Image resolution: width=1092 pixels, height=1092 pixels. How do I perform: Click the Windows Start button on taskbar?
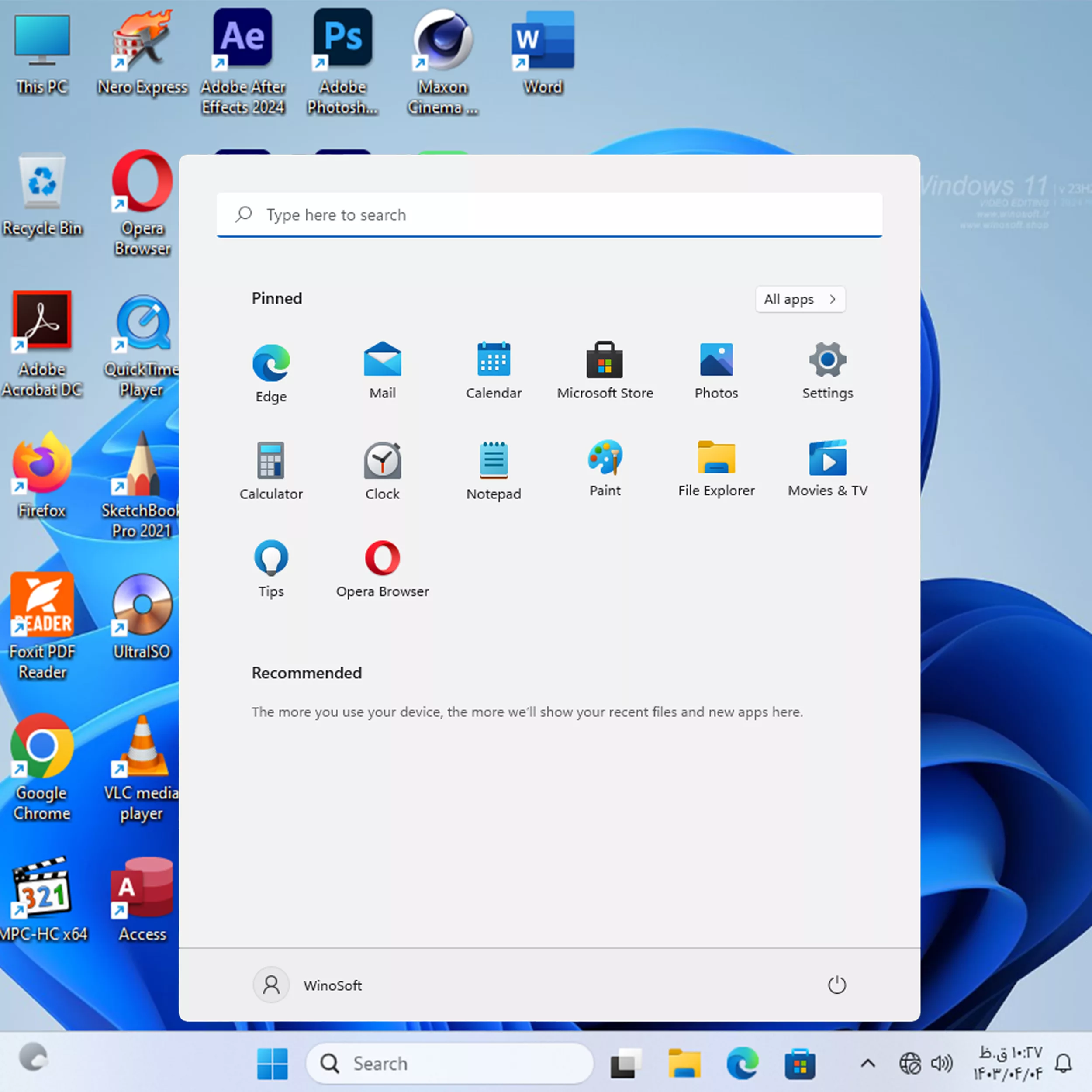pyautogui.click(x=272, y=1064)
